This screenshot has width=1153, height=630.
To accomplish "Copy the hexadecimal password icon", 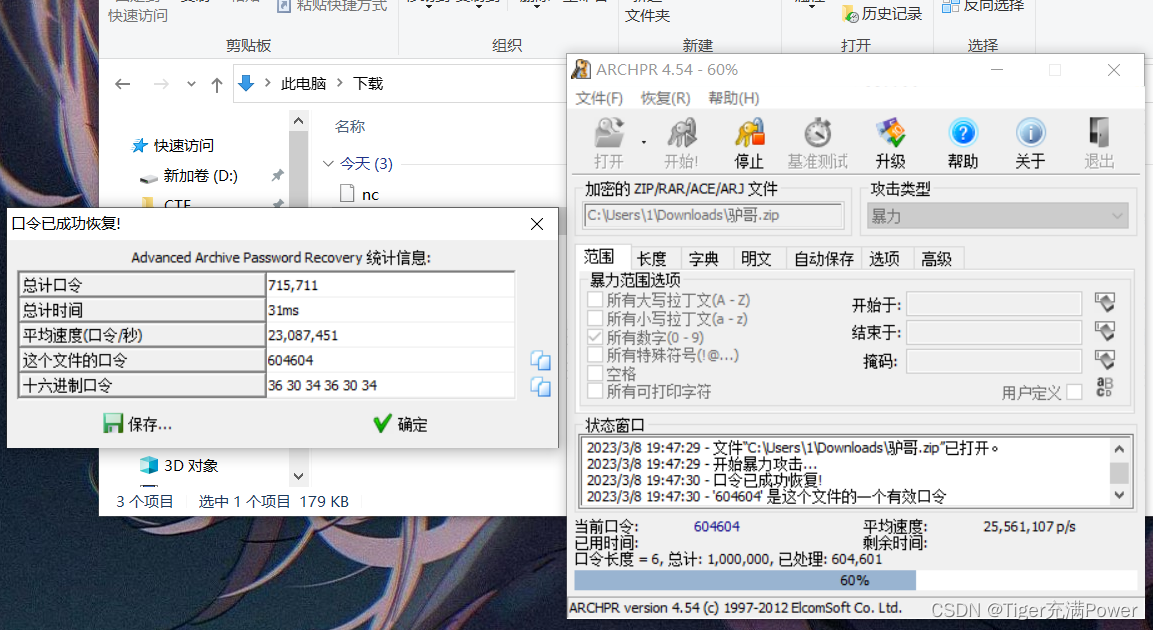I will pos(540,386).
